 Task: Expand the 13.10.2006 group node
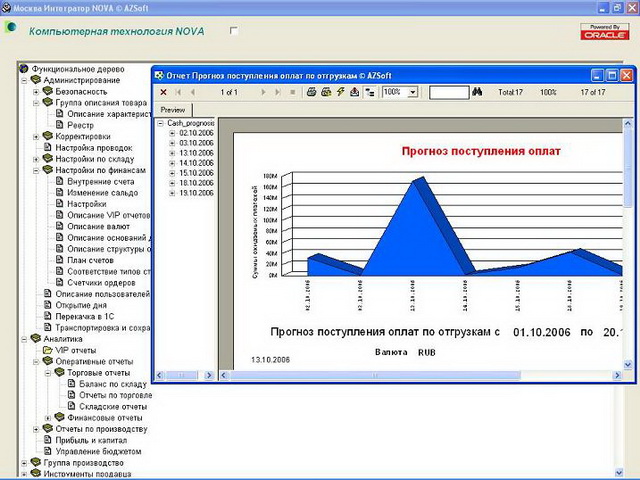pyautogui.click(x=172, y=153)
